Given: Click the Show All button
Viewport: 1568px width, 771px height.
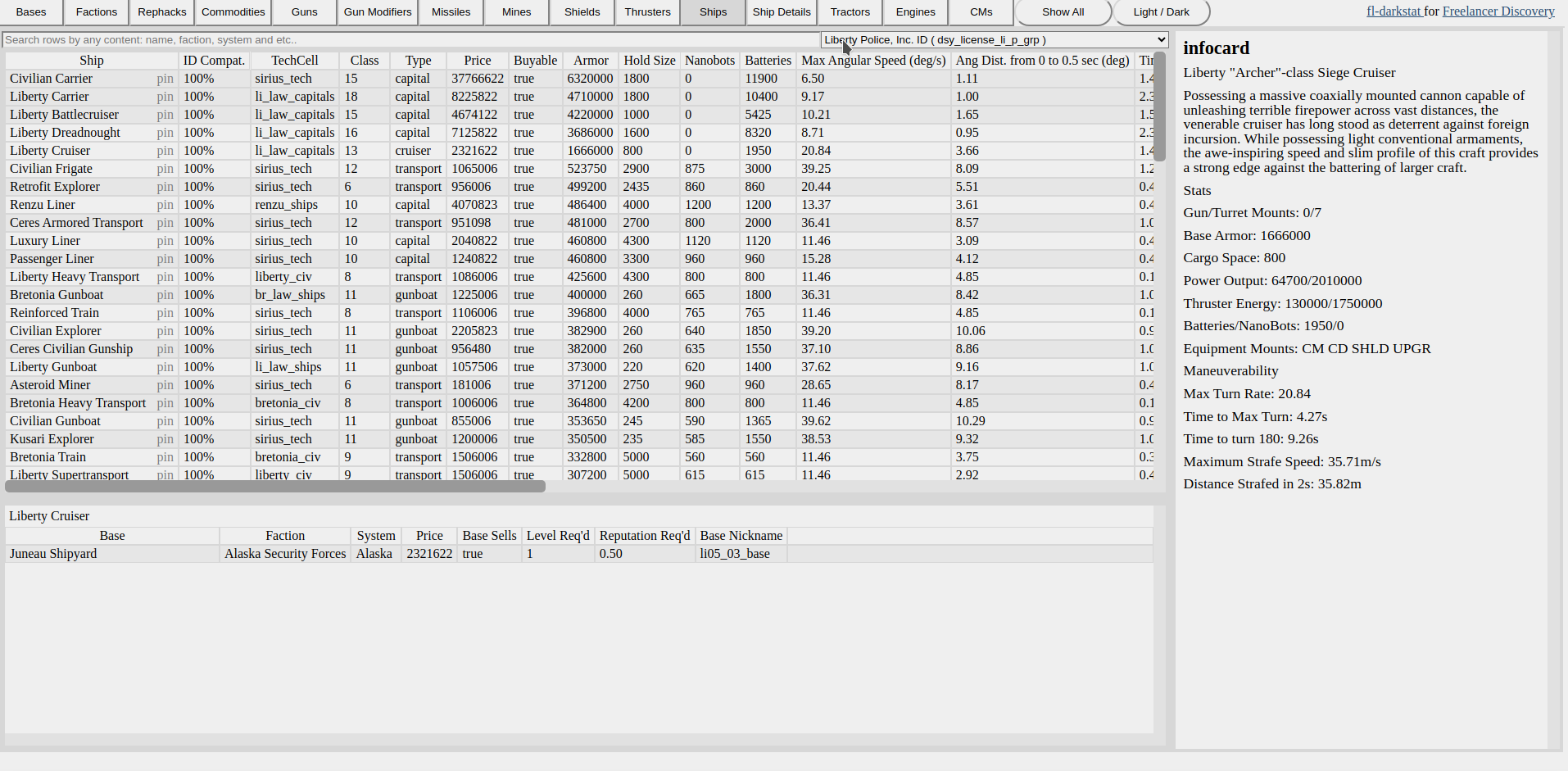Looking at the screenshot, I should point(1063,12).
